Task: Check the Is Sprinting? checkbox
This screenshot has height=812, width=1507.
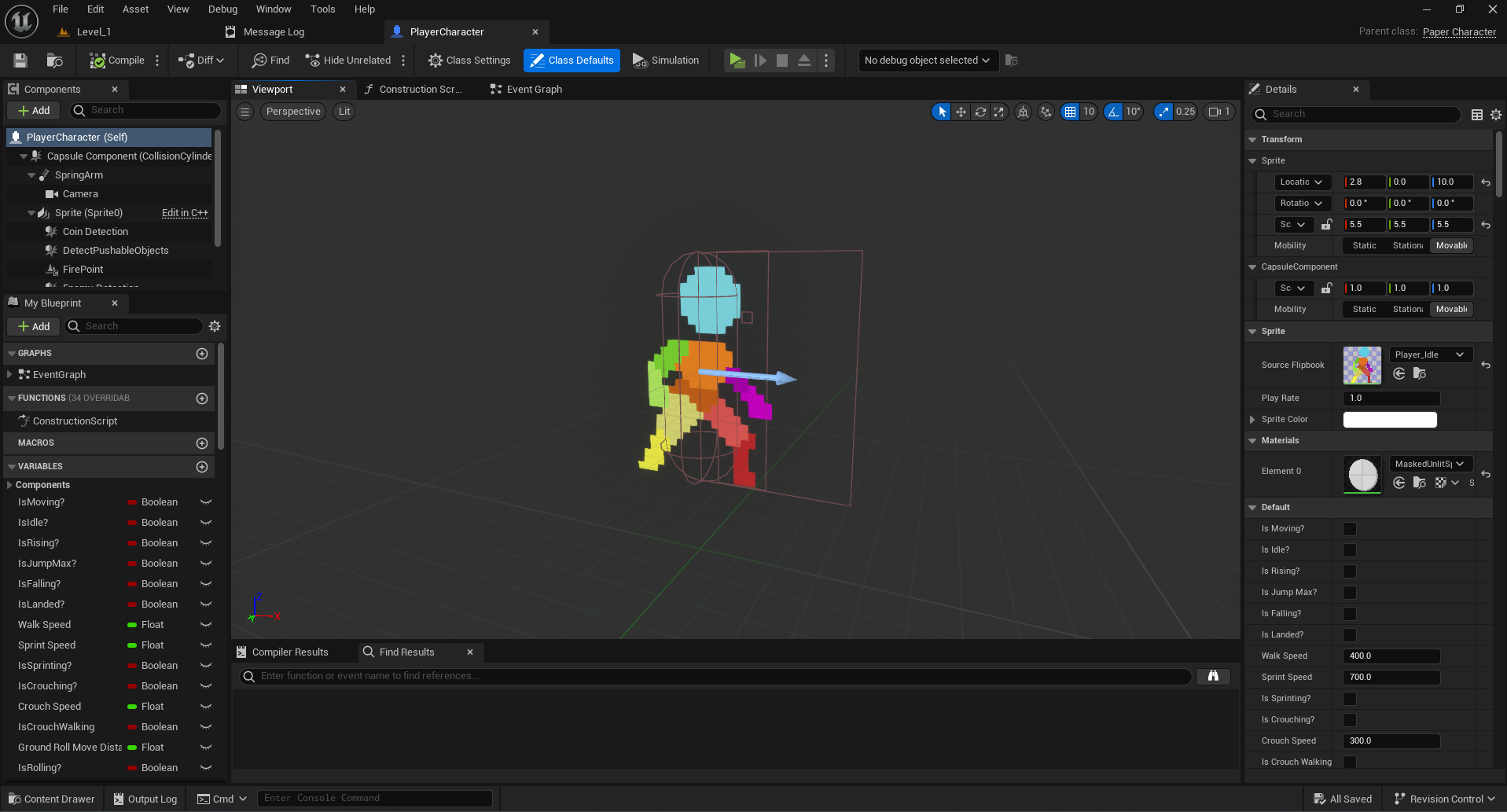Action: [1349, 699]
